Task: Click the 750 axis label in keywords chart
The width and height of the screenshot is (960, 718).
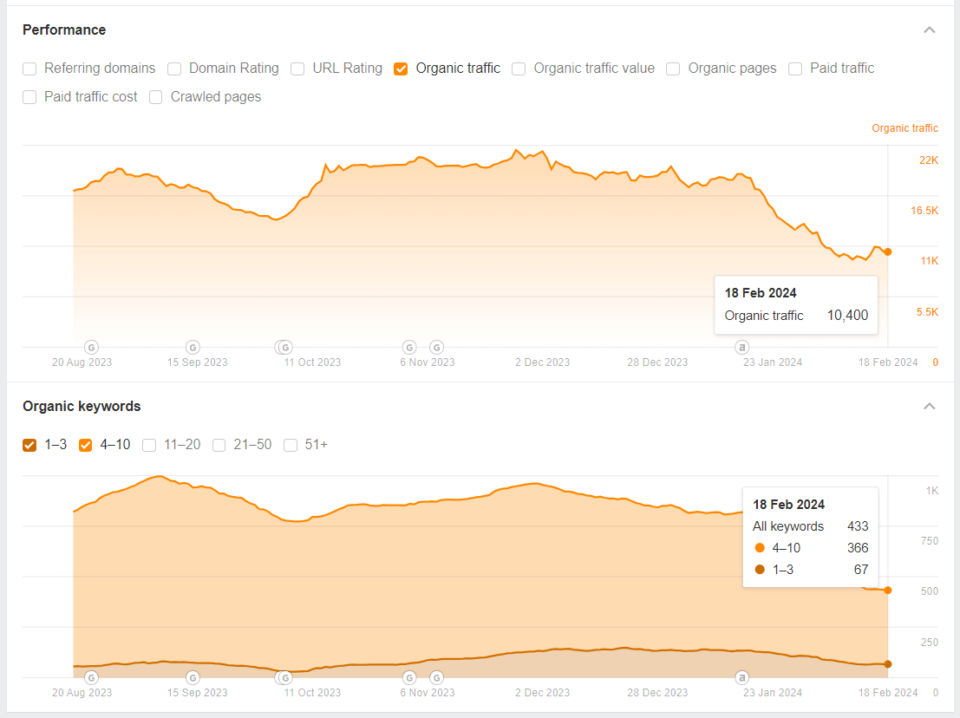Action: click(929, 540)
